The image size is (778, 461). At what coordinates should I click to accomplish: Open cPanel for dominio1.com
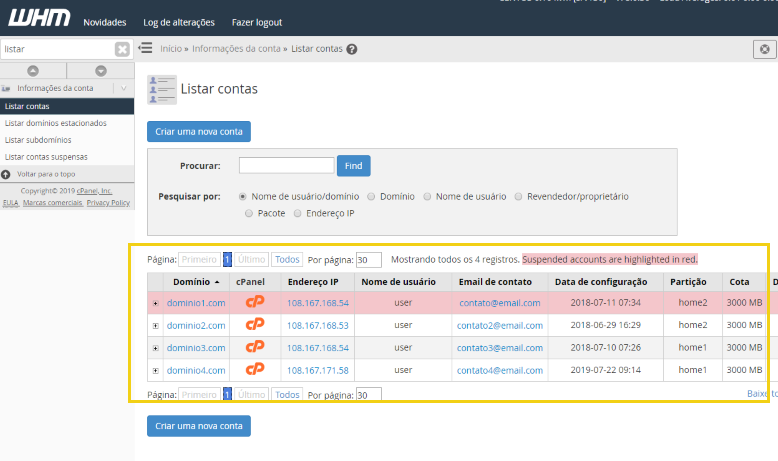[x=255, y=302]
